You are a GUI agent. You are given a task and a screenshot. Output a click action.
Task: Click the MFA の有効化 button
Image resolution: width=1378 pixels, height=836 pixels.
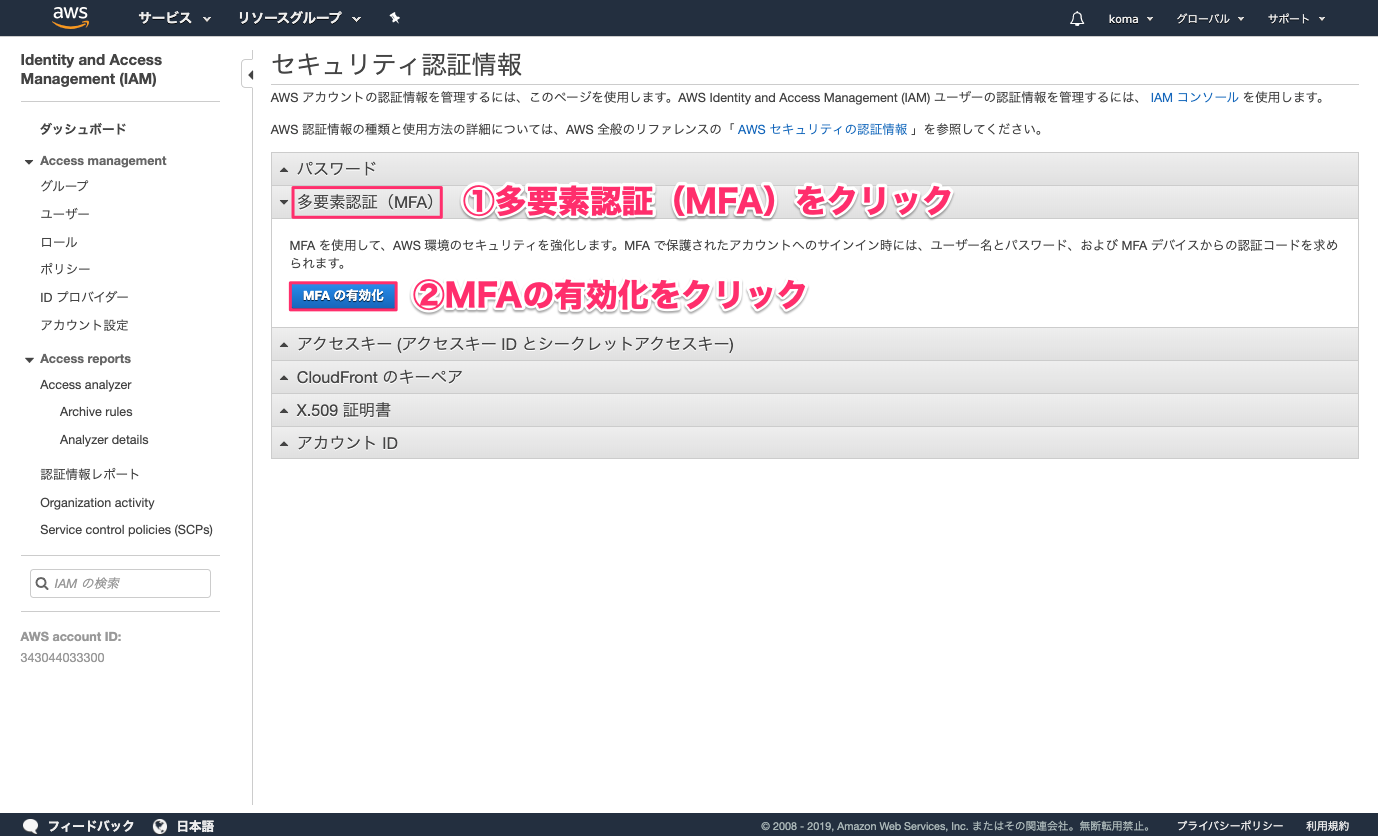343,296
